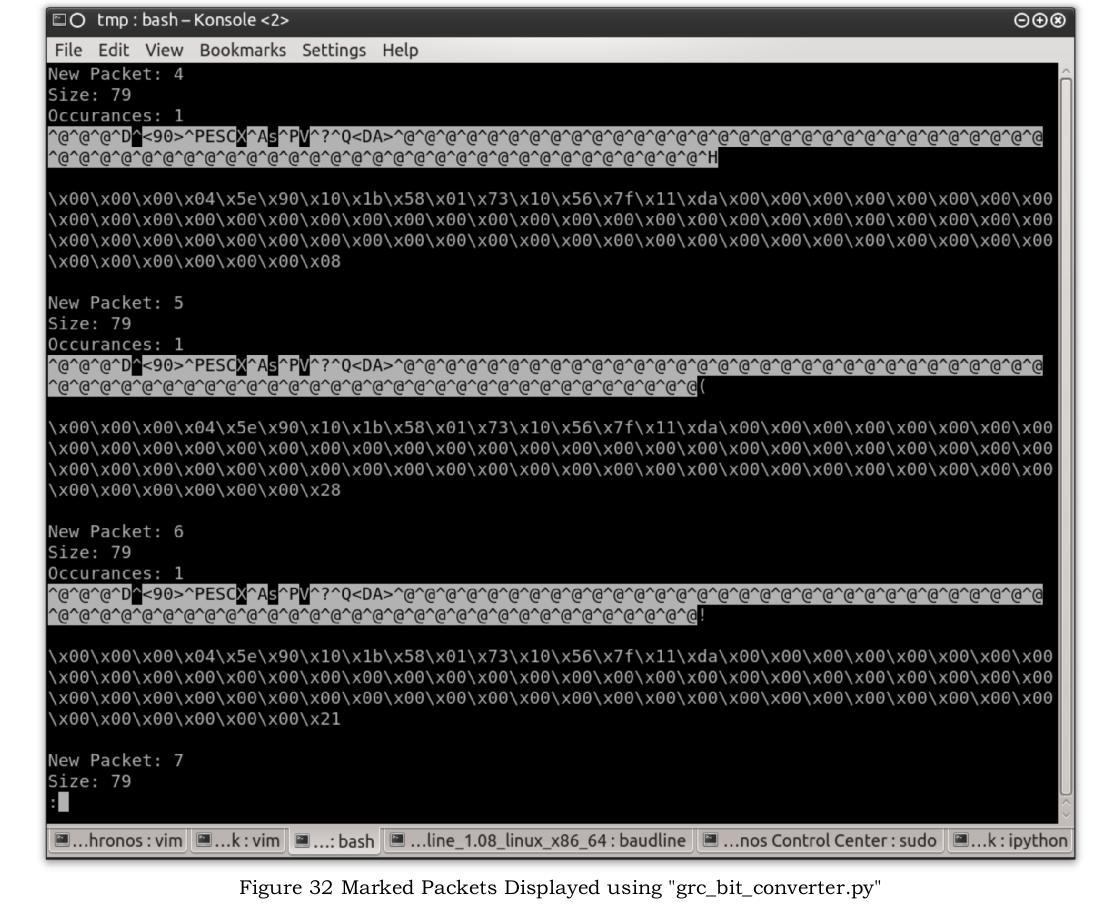Click the Konsole window menu icon in titlebar
Viewport: 1095px width, 907px height.
pyautogui.click(x=59, y=20)
